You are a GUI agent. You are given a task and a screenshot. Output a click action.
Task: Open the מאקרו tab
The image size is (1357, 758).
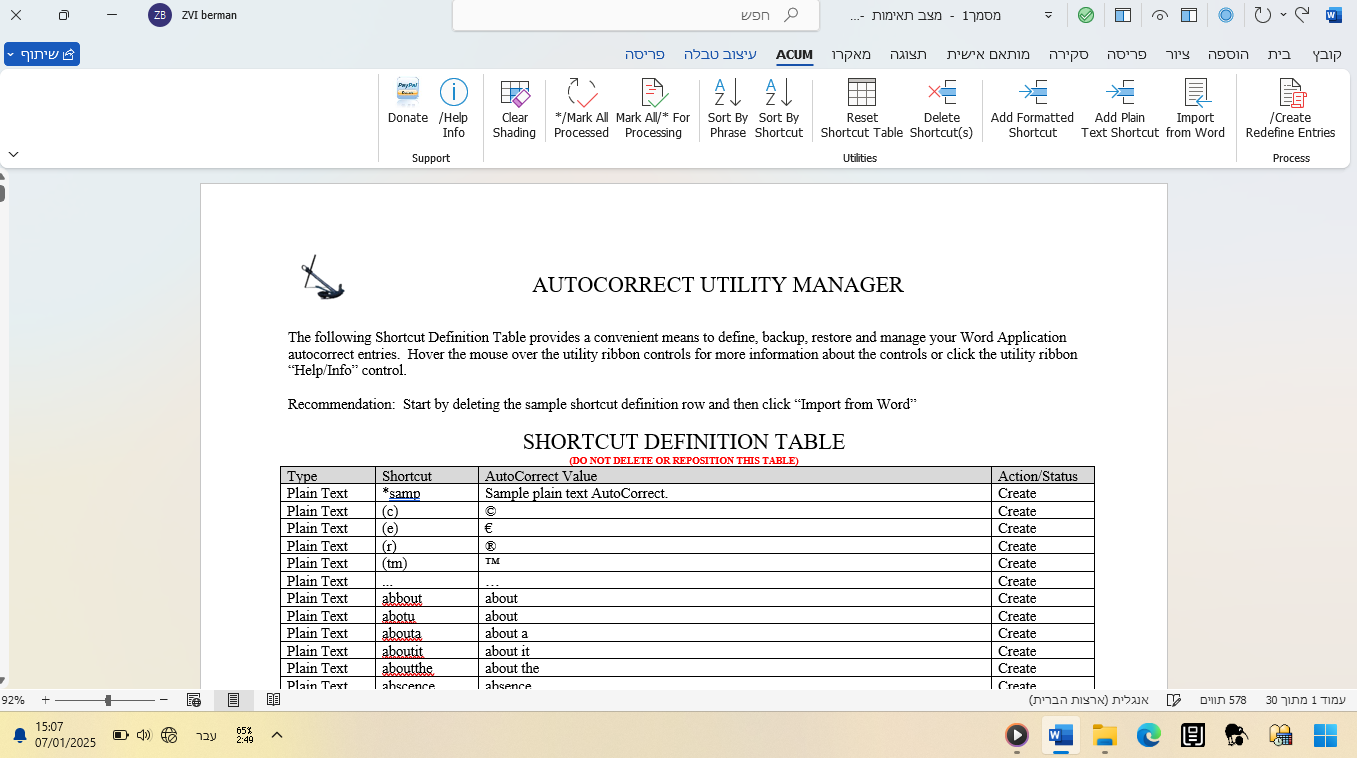tap(851, 54)
